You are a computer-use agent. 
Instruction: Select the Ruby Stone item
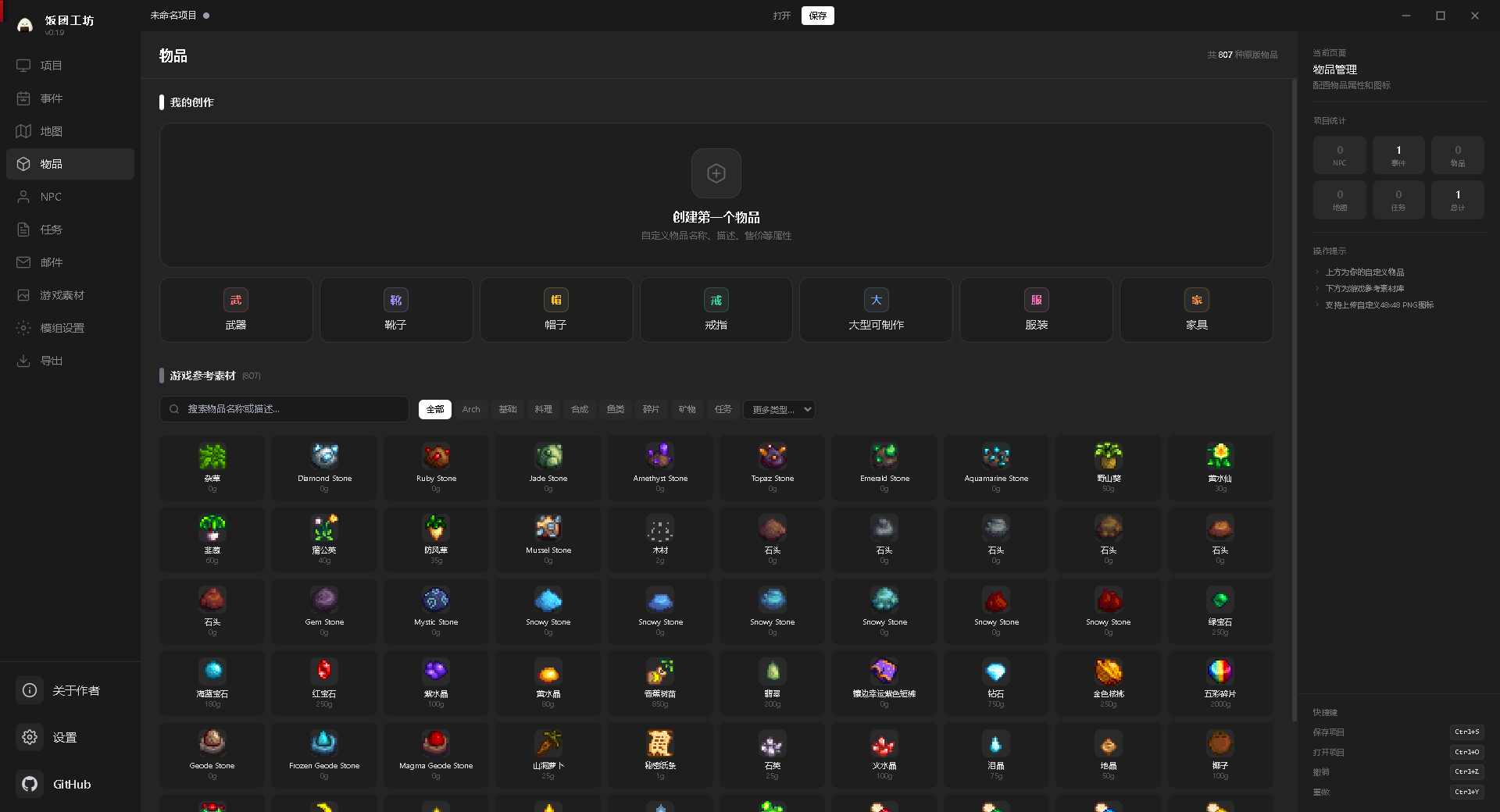click(436, 467)
